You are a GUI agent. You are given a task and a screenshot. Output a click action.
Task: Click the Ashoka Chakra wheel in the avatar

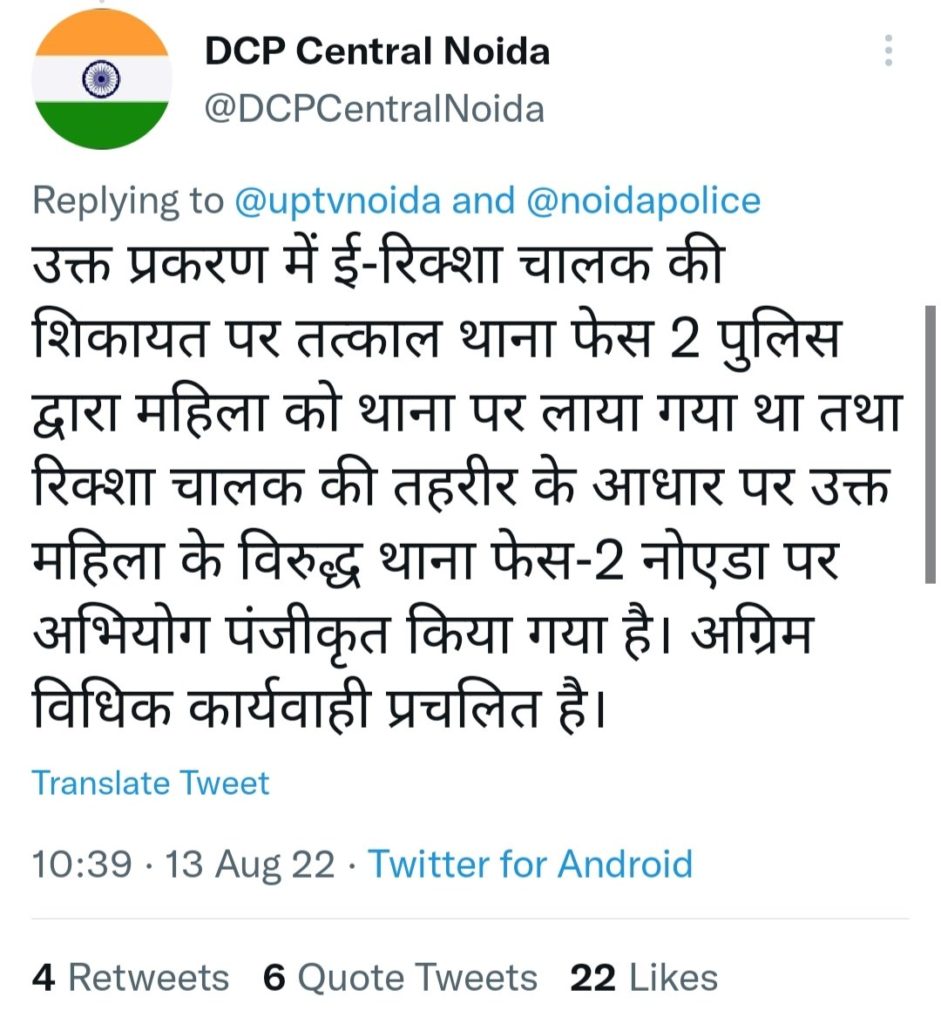coord(101,76)
